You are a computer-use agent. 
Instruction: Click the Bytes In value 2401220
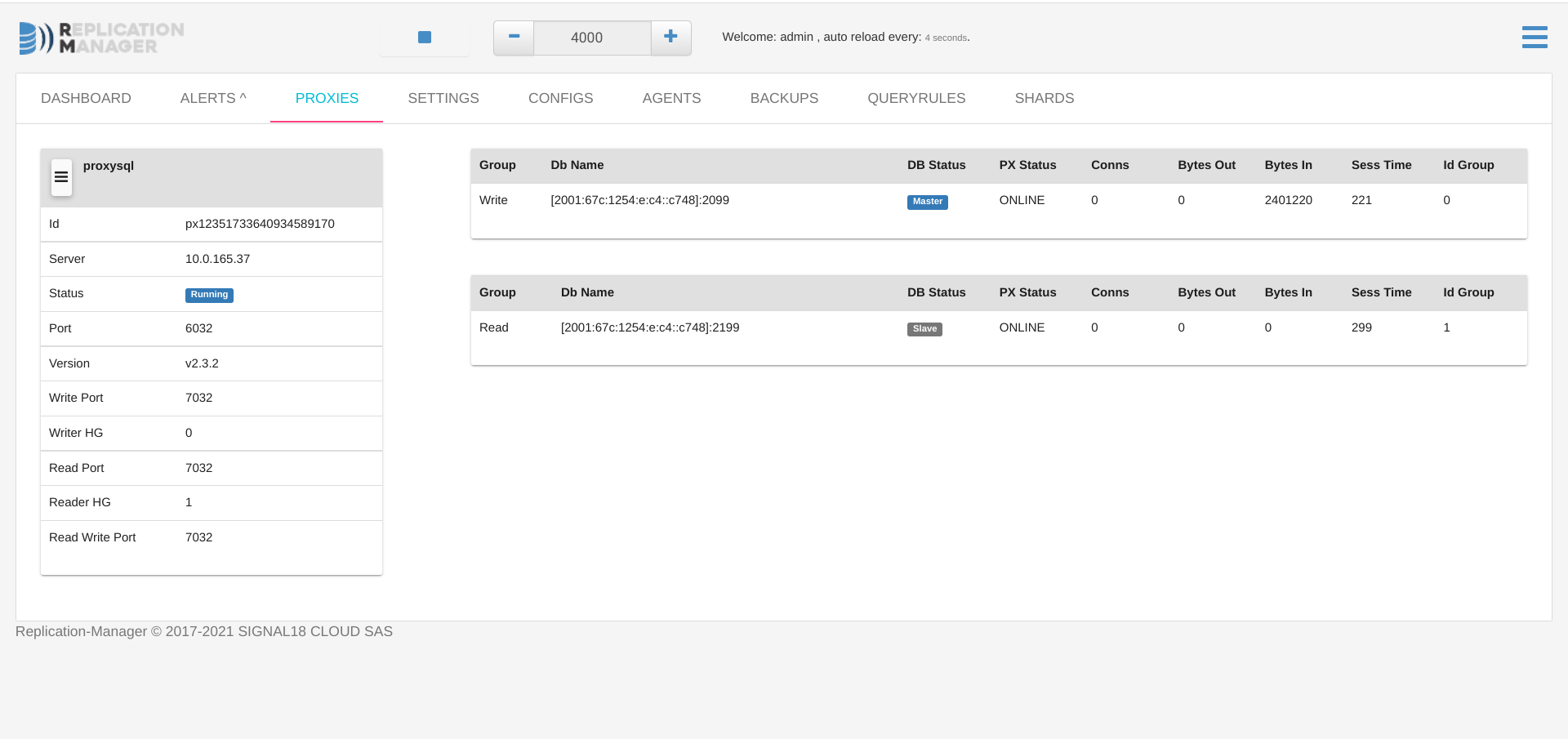(1288, 200)
